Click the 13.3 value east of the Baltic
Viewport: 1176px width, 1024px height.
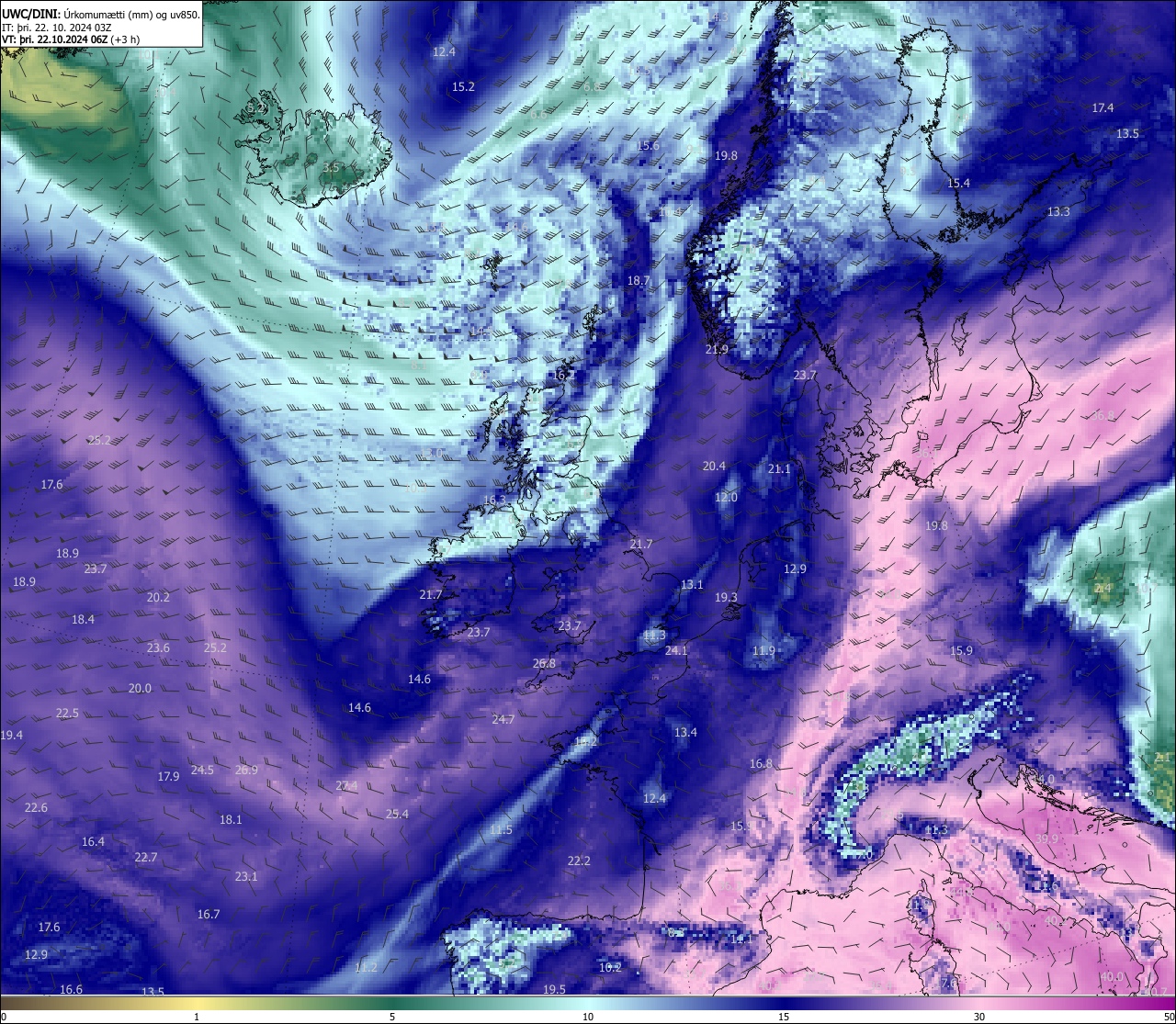click(x=1058, y=212)
